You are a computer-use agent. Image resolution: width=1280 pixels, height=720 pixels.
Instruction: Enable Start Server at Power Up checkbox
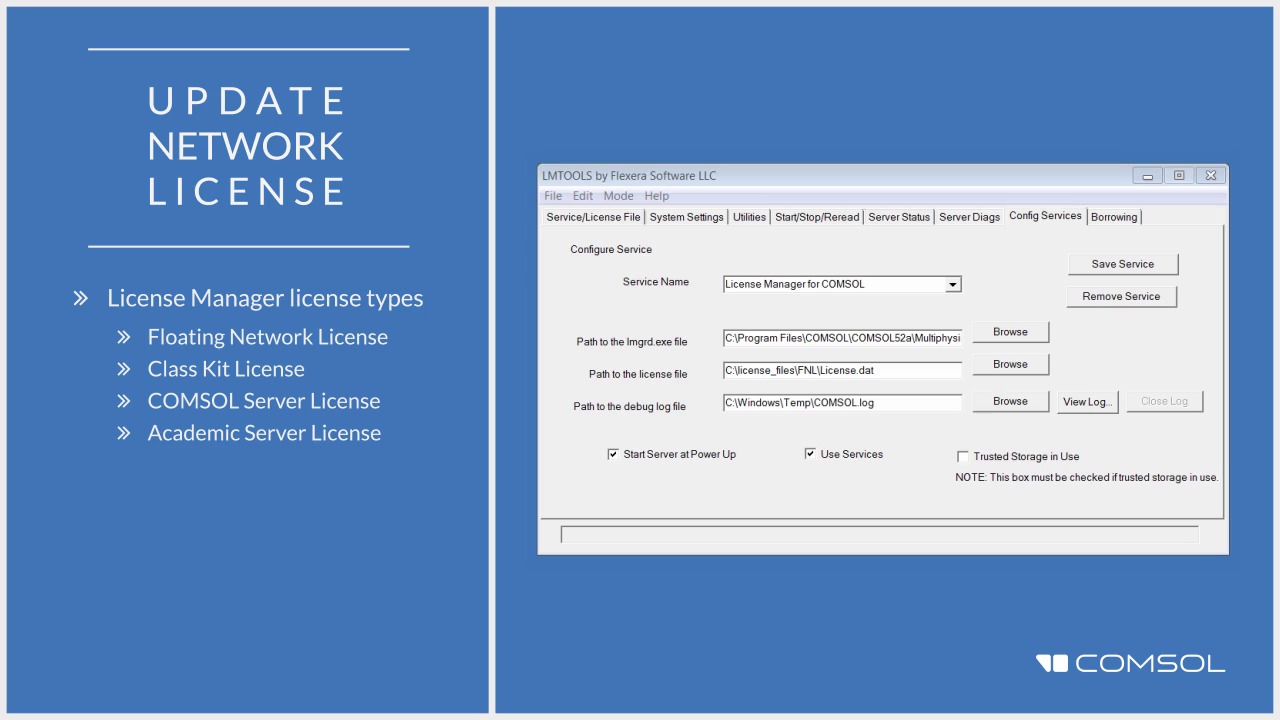pyautogui.click(x=613, y=454)
